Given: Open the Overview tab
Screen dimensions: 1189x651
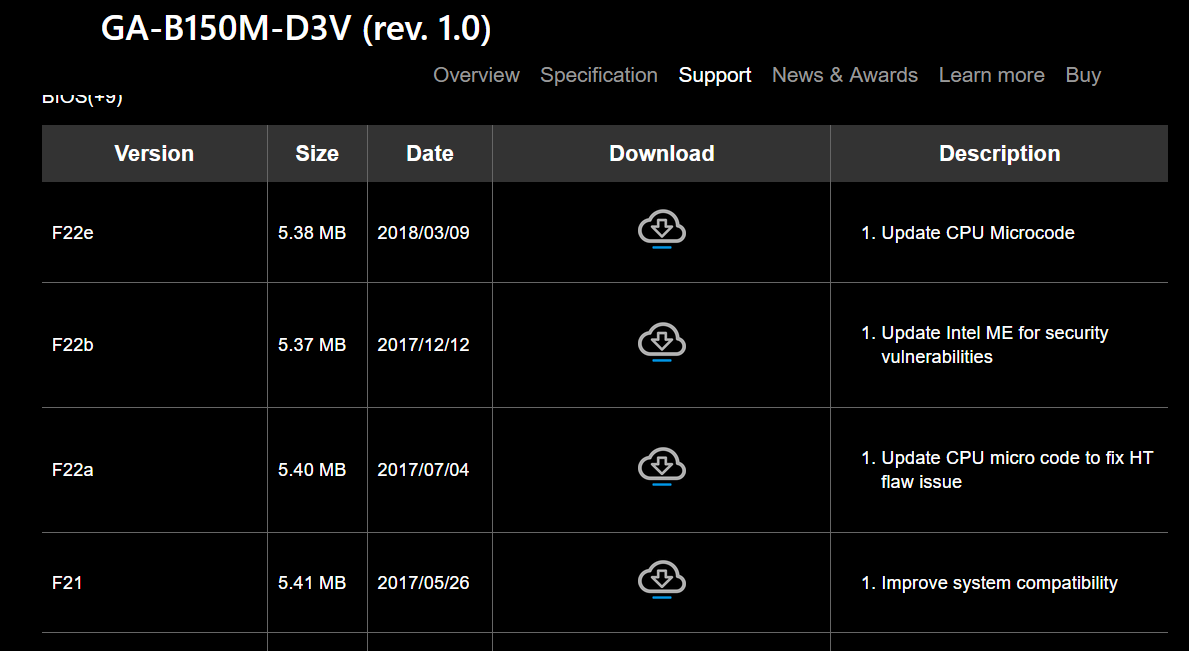Looking at the screenshot, I should [x=476, y=75].
